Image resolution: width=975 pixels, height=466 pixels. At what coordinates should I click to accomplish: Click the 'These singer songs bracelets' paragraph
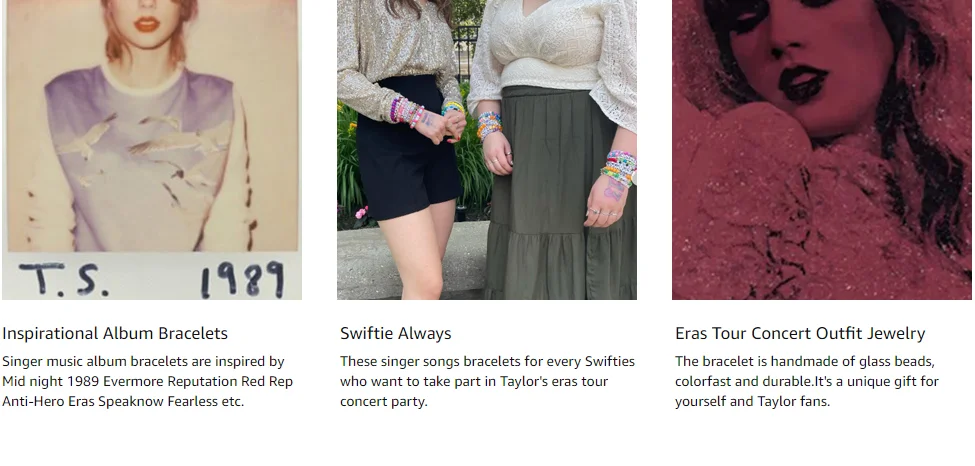(488, 381)
